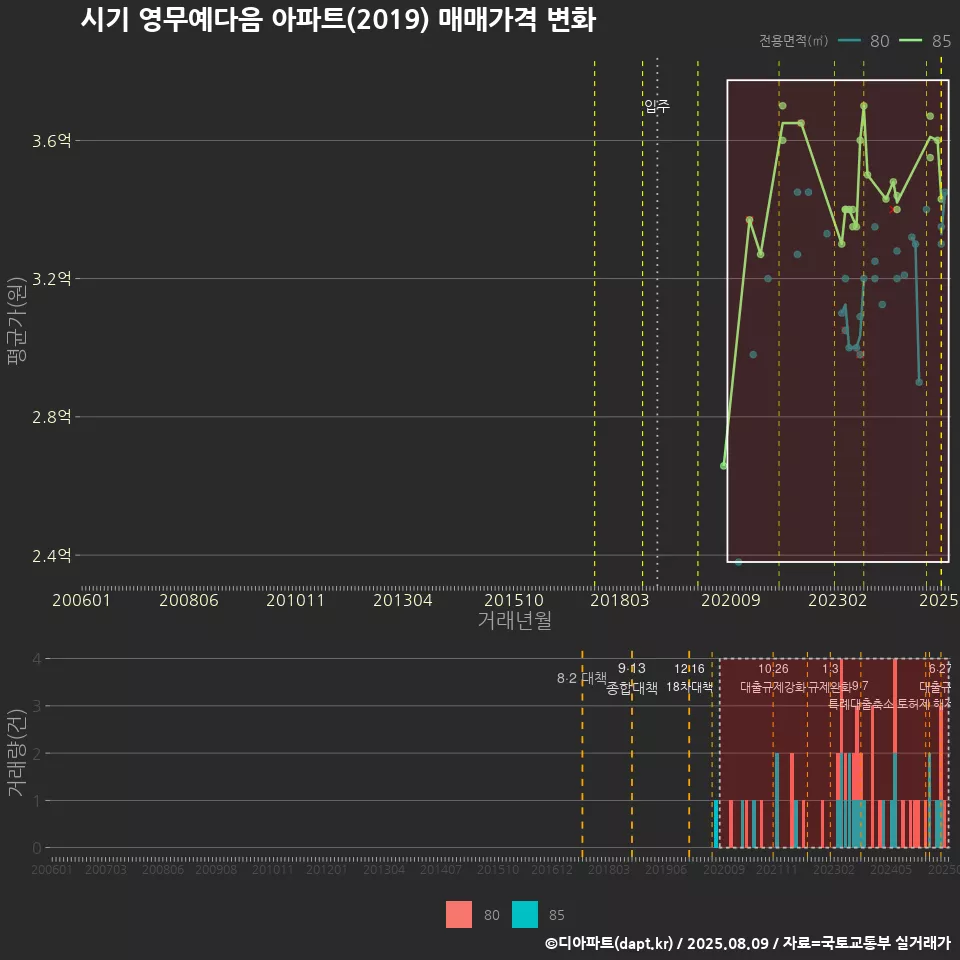This screenshot has height=960, width=960.
Task: Click the chart title '시기 영무예다음 아파트(2019) 매매가격 변화'
Action: [338, 20]
